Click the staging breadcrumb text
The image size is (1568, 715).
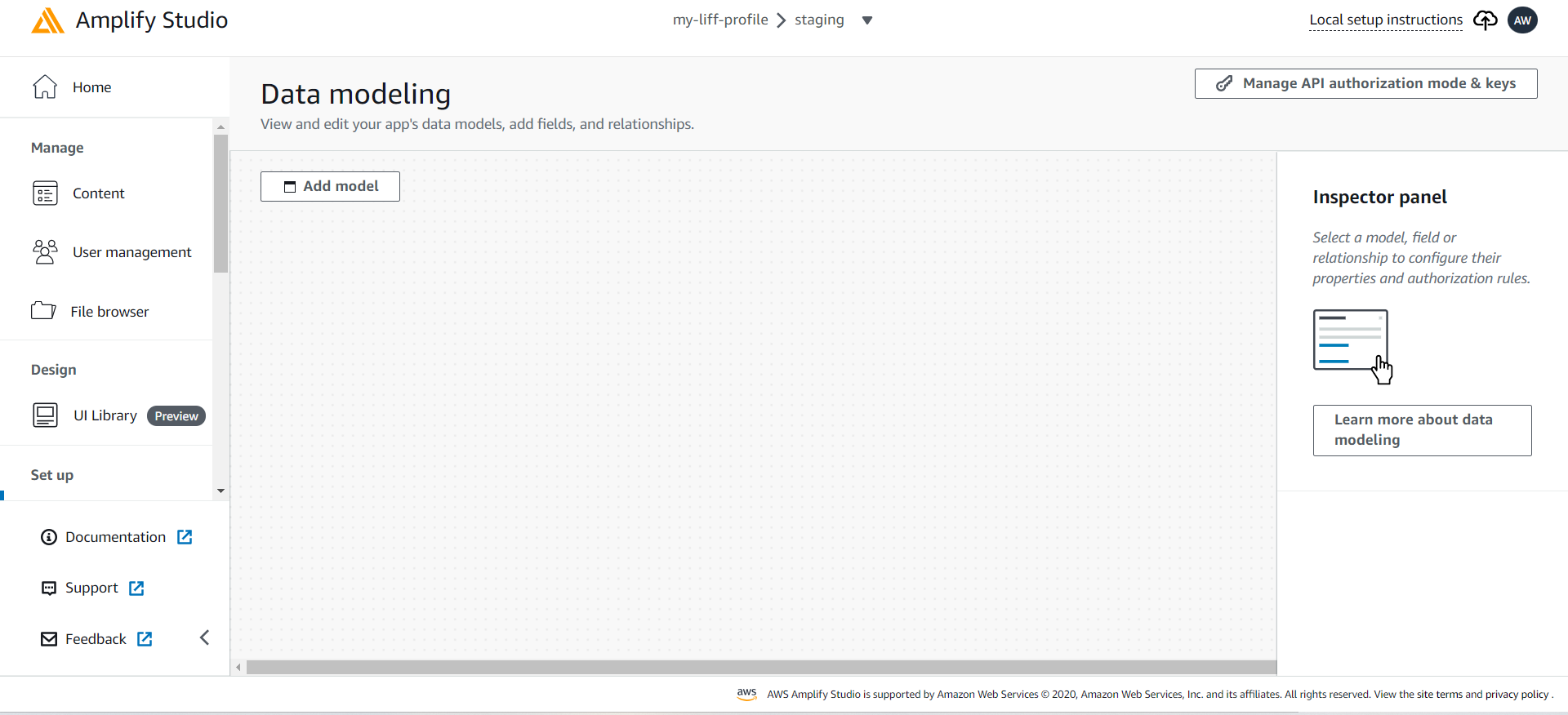[819, 20]
